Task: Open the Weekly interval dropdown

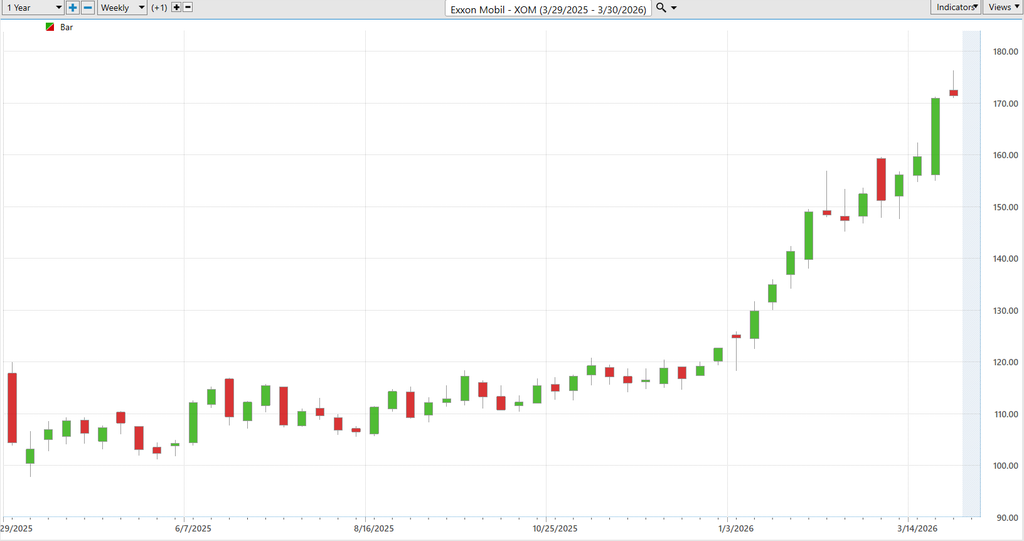Action: (x=122, y=7)
